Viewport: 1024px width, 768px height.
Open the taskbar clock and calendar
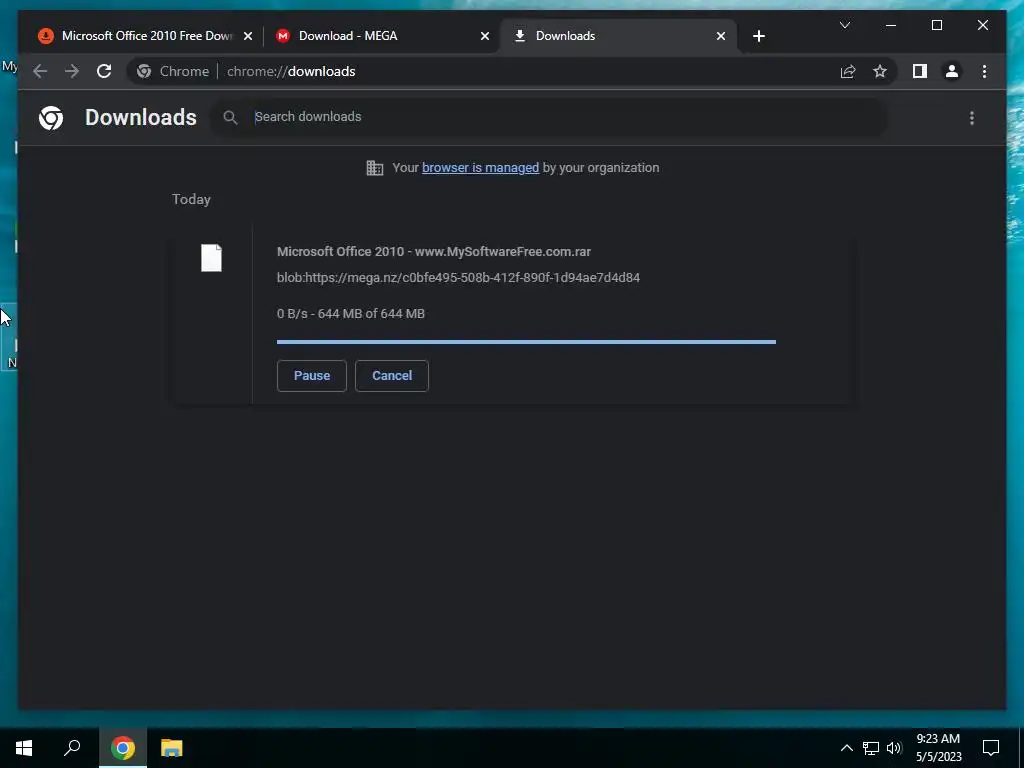point(938,748)
